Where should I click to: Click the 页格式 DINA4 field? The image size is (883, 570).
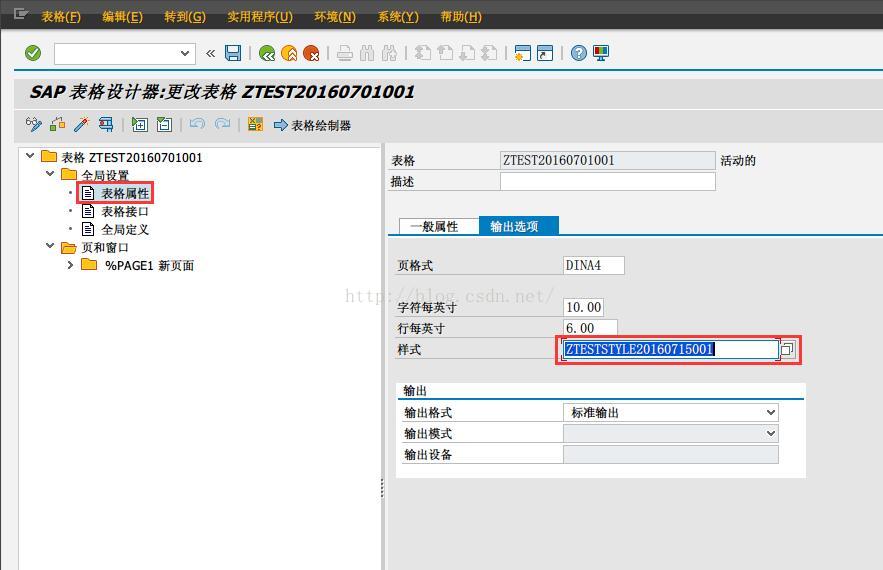point(594,265)
